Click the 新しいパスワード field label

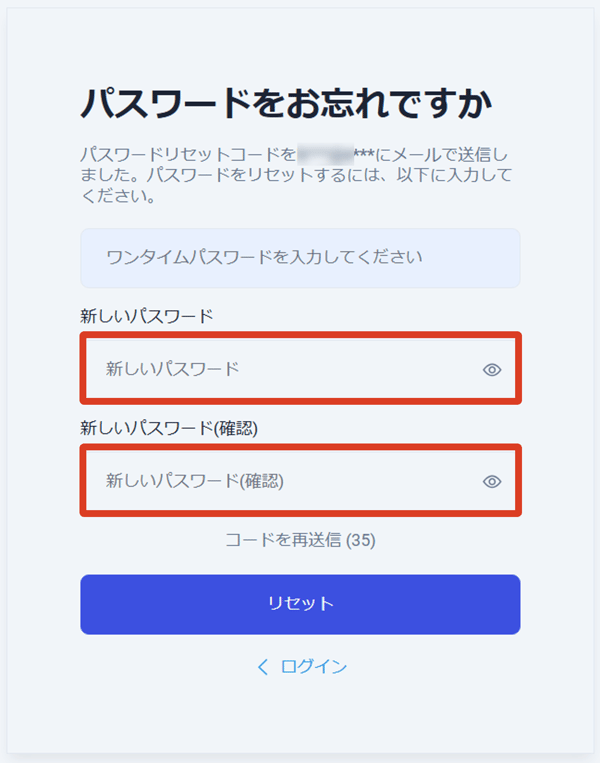click(x=147, y=316)
